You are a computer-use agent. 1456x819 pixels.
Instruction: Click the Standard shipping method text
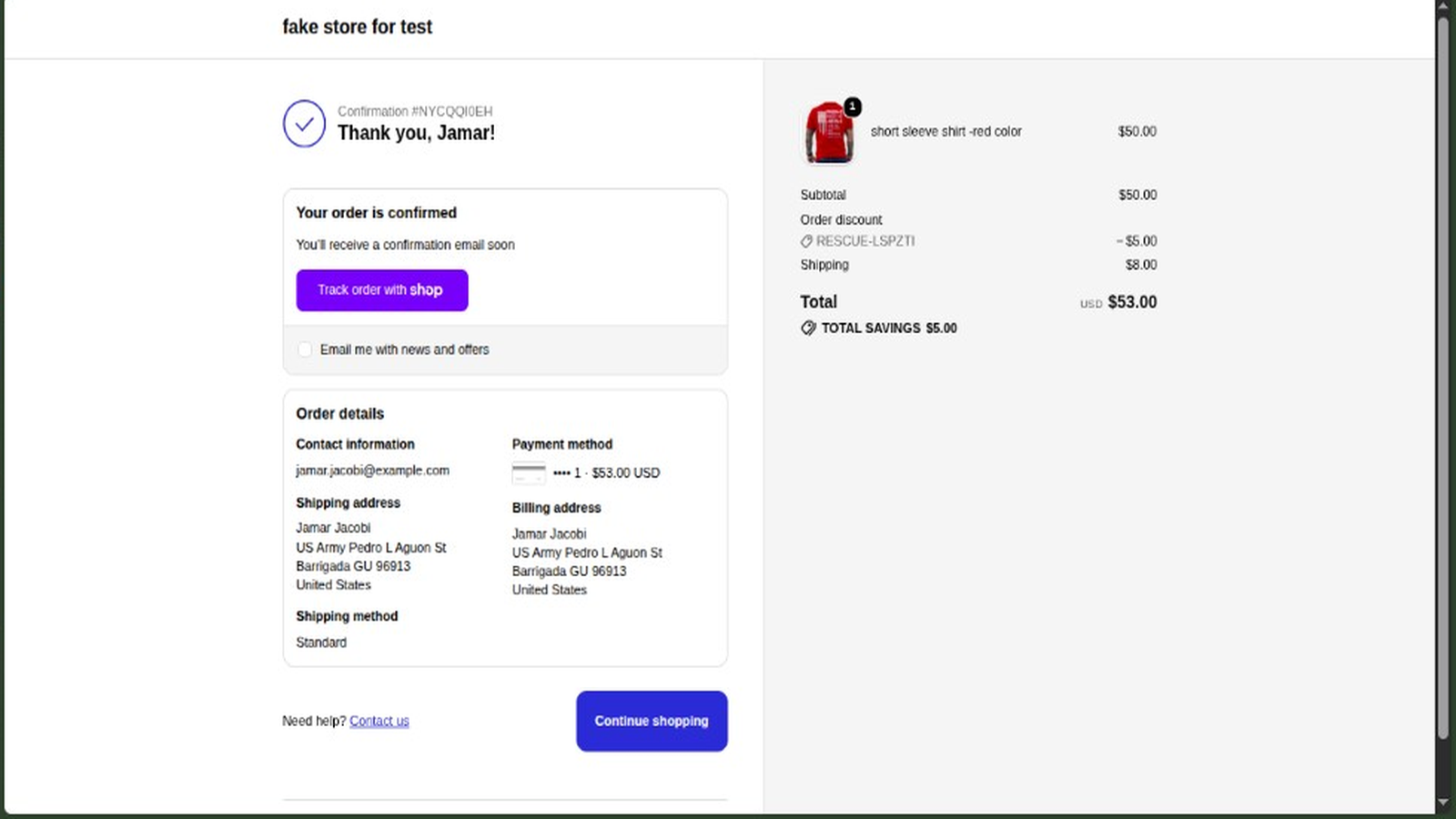pos(321,642)
